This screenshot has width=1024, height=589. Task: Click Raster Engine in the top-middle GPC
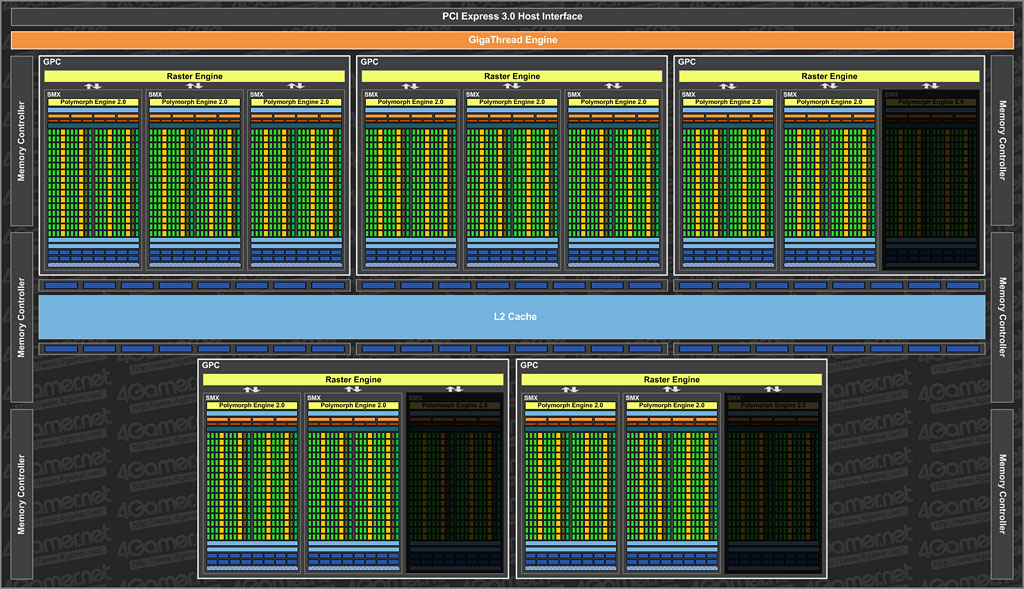[512, 76]
